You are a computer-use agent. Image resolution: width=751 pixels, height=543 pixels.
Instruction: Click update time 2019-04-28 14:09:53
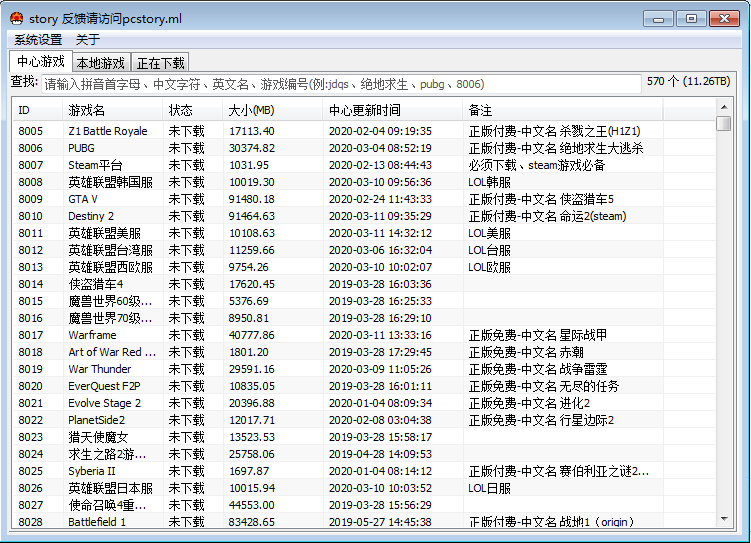380,454
